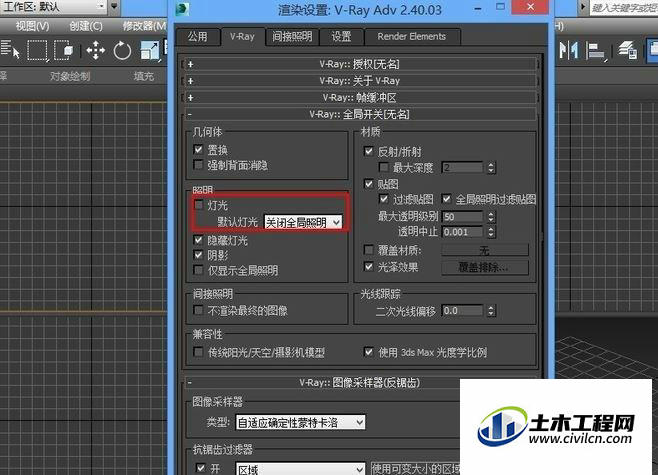Toggle 使用 3ds Max 光度学比例 checkbox

coord(368,352)
